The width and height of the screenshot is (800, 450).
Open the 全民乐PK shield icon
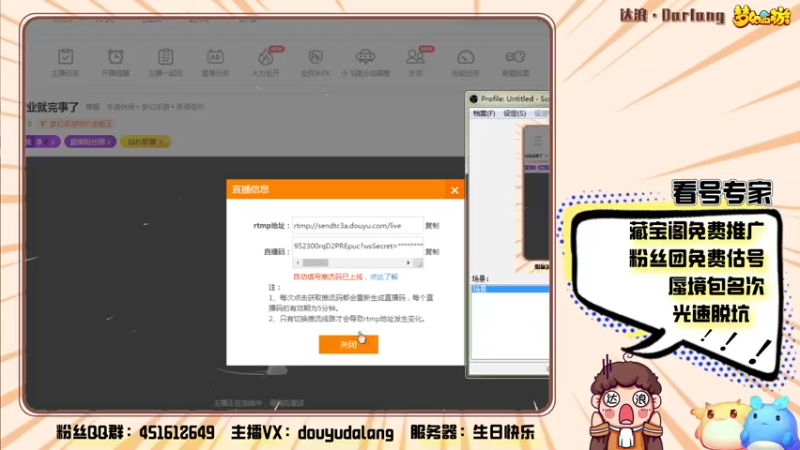click(x=315, y=57)
